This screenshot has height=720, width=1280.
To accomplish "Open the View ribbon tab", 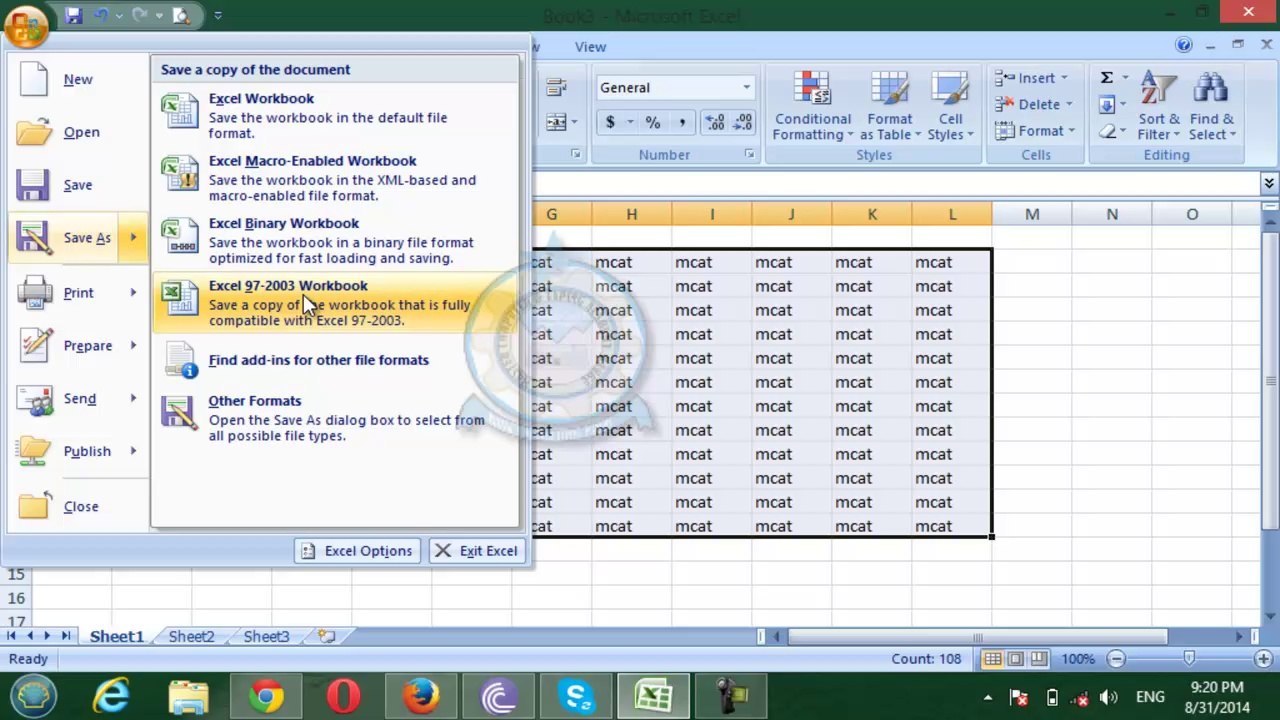I will 590,46.
